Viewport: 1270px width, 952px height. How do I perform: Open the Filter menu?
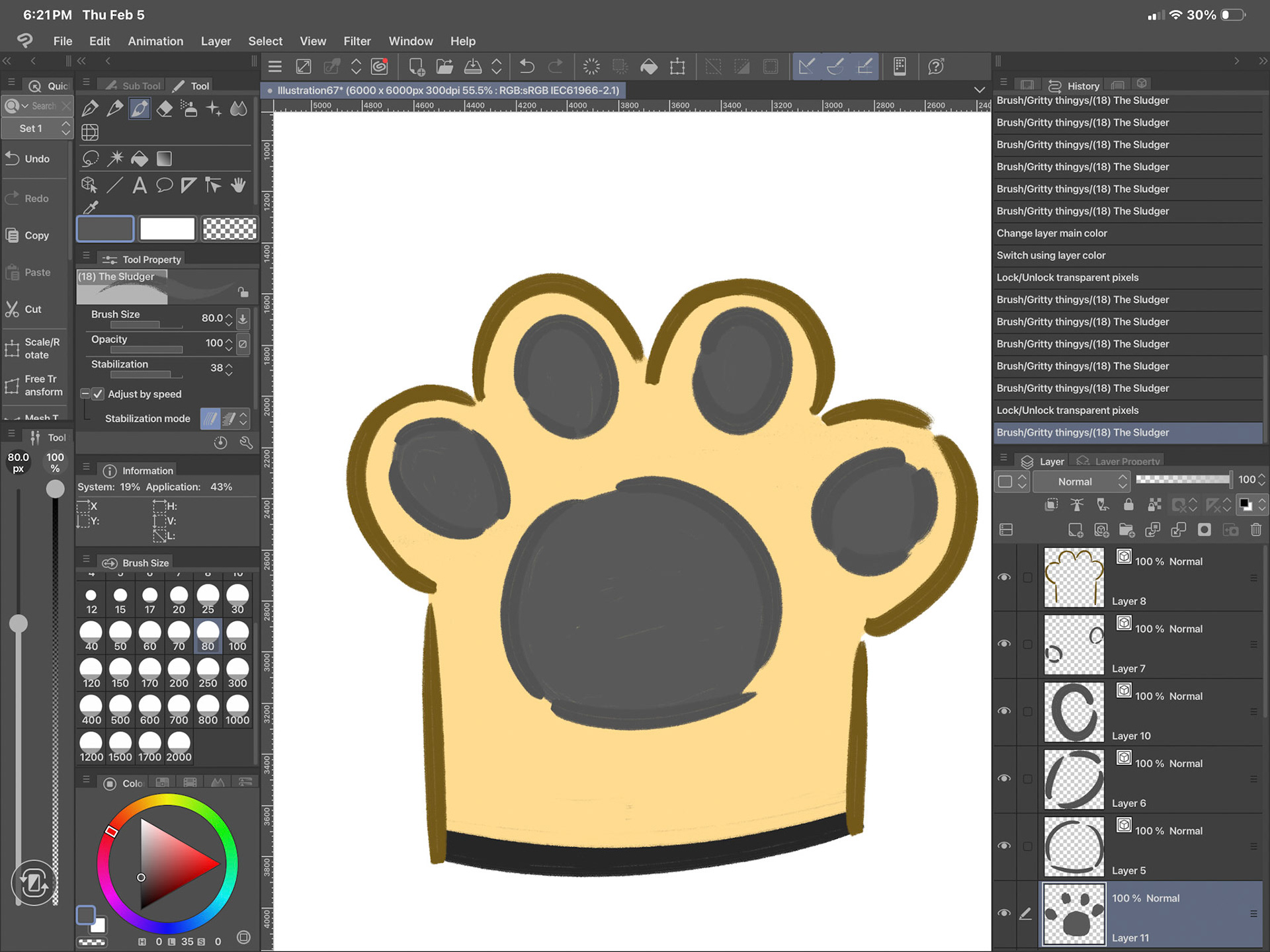357,41
